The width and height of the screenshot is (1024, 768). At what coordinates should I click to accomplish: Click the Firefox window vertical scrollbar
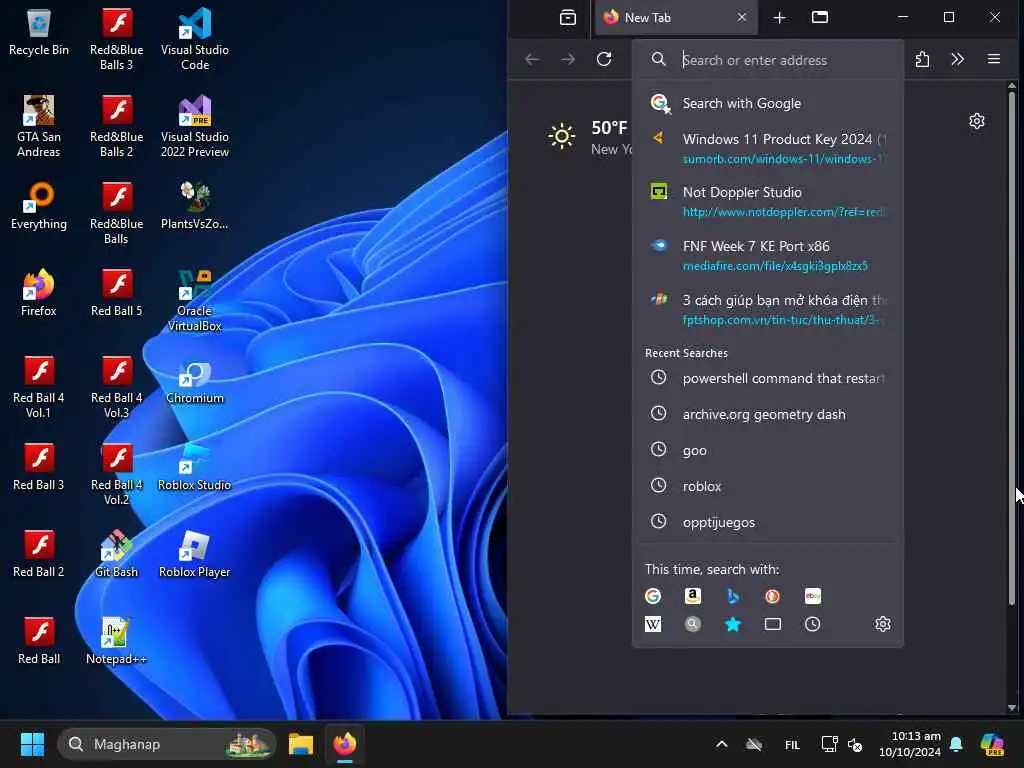coord(1012,346)
